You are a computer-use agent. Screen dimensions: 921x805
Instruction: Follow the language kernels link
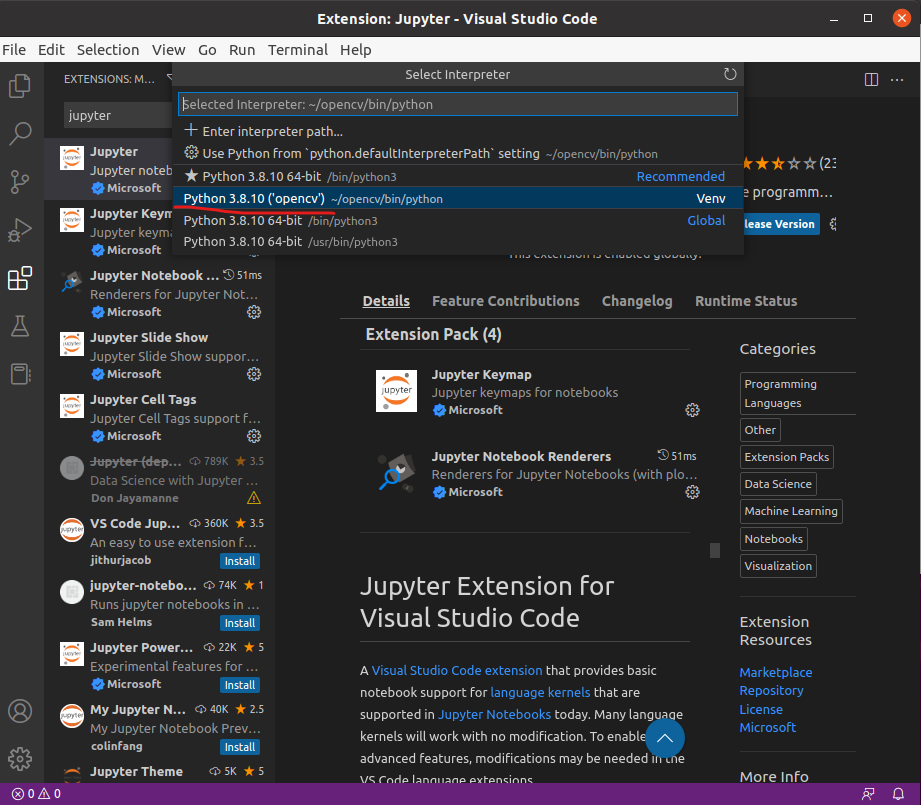pos(540,692)
